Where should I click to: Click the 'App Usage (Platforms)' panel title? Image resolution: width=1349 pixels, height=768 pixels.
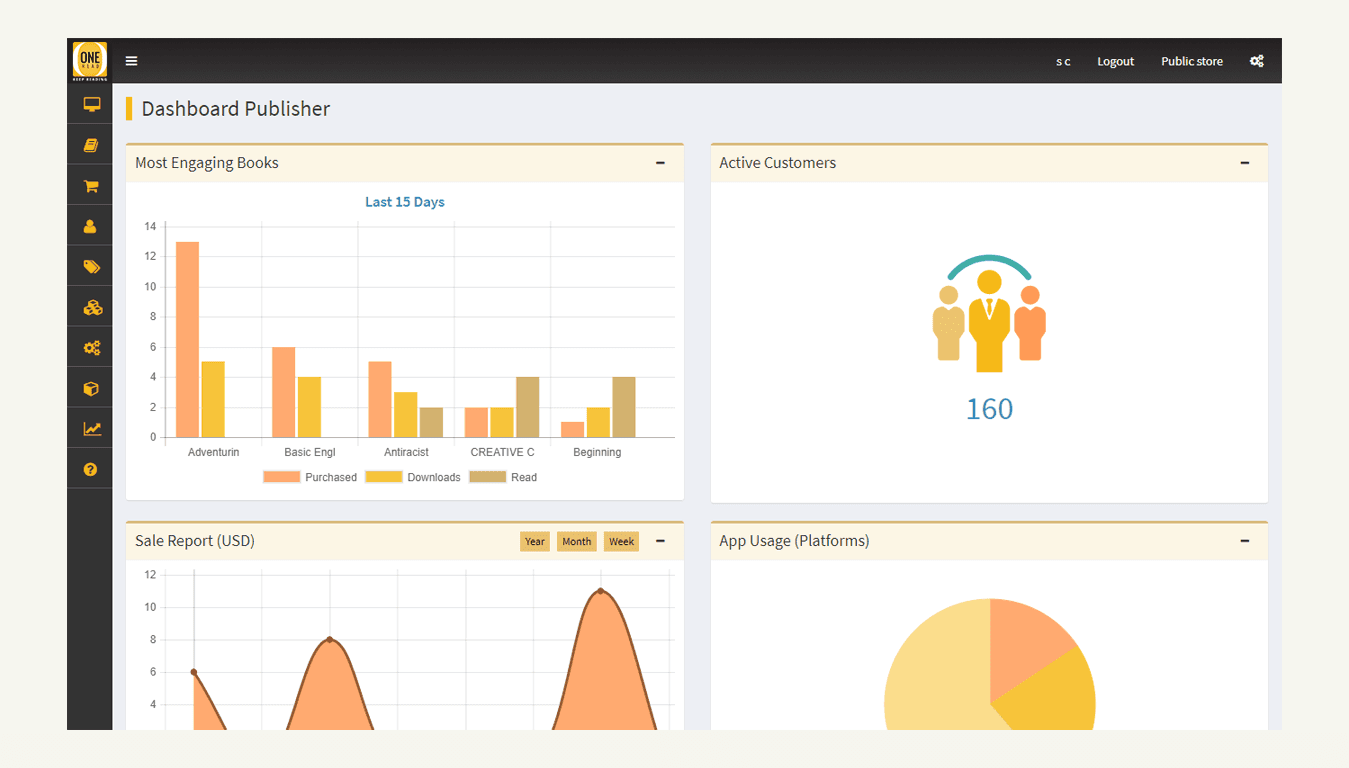point(794,541)
